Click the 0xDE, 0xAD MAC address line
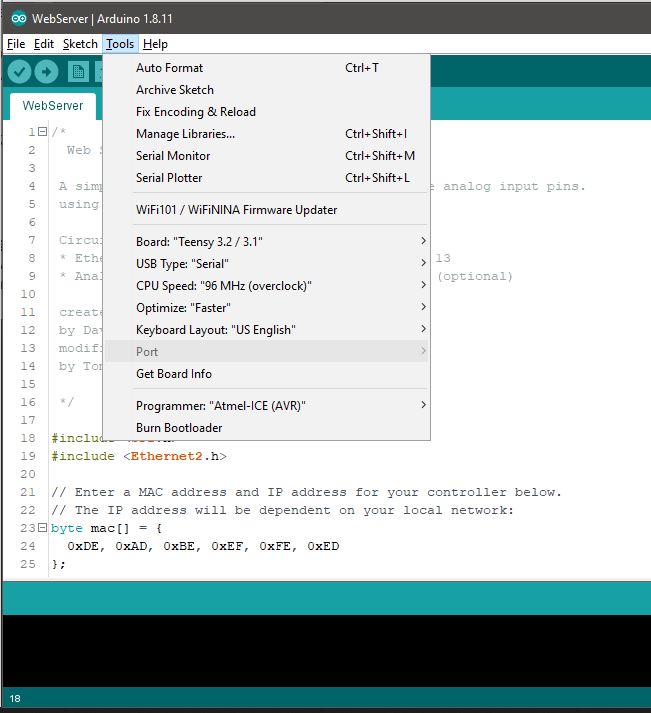The width and height of the screenshot is (651, 713). (x=203, y=546)
